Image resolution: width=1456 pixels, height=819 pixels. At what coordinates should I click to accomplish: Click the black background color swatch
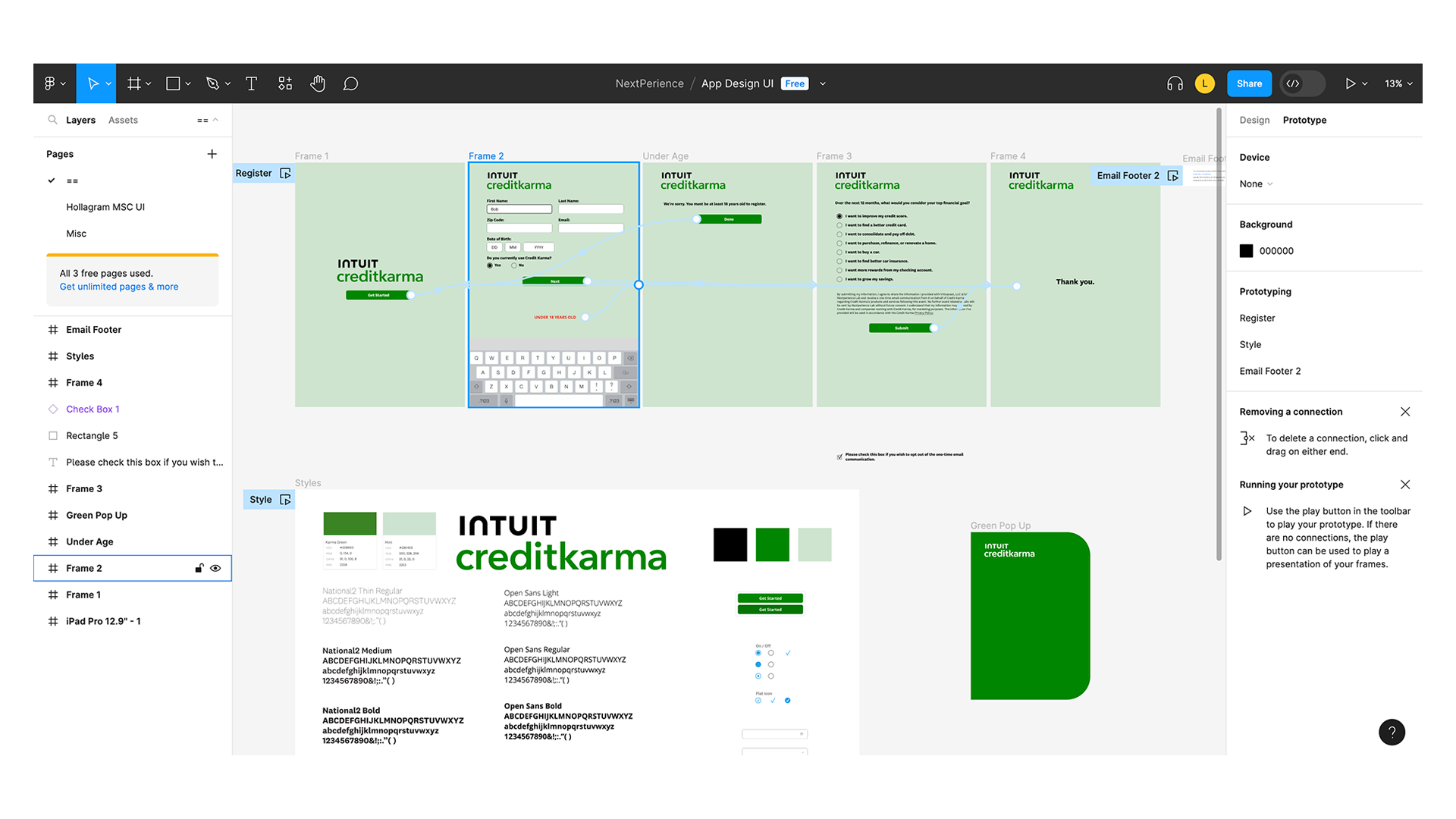pos(1246,251)
